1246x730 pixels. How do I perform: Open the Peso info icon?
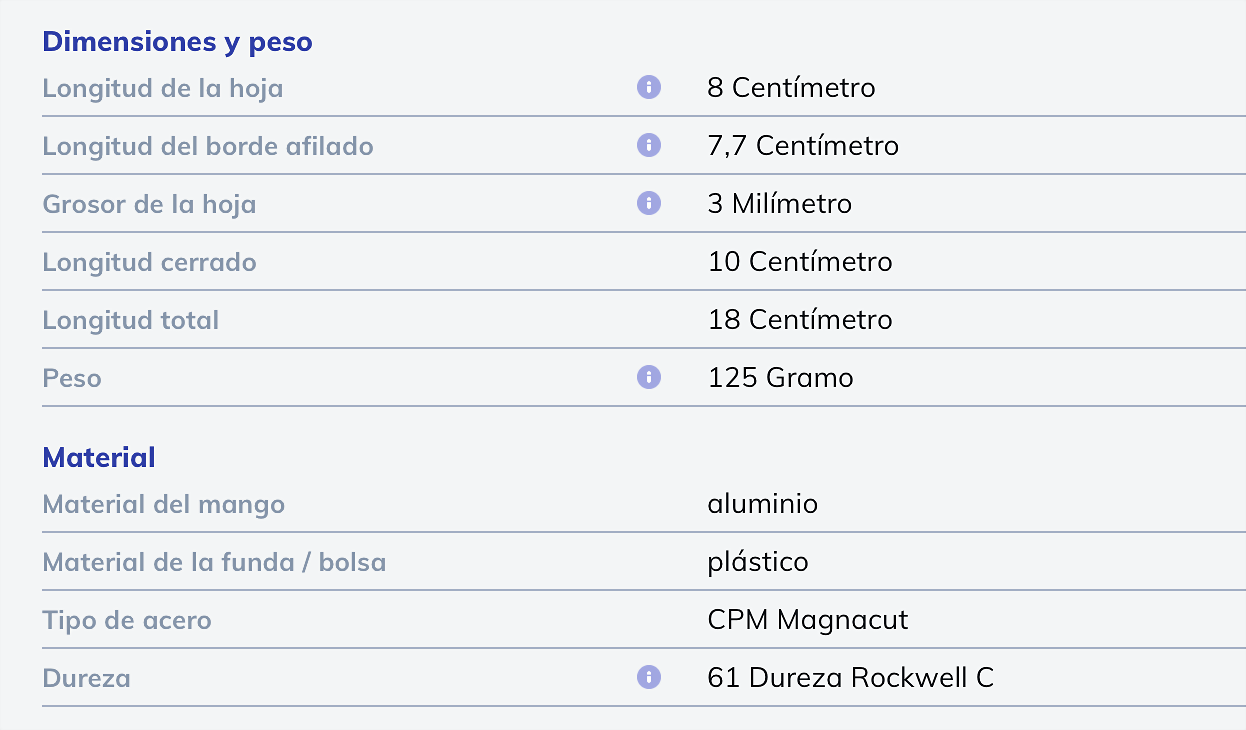pyautogui.click(x=649, y=378)
